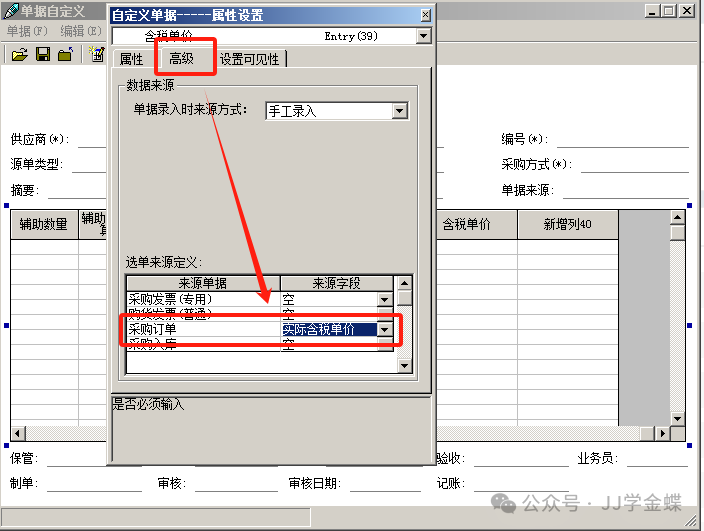Screen dimensions: 704x531
Task: Click the third folder toolbar icon
Action: (65, 55)
